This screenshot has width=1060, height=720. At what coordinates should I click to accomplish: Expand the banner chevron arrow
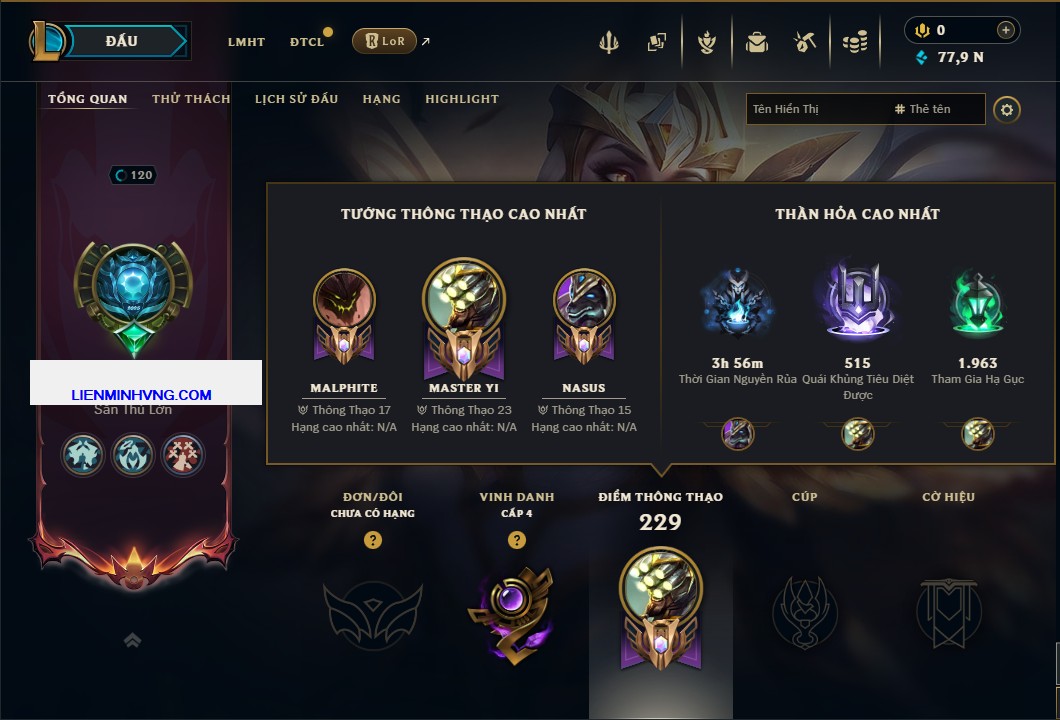(132, 640)
